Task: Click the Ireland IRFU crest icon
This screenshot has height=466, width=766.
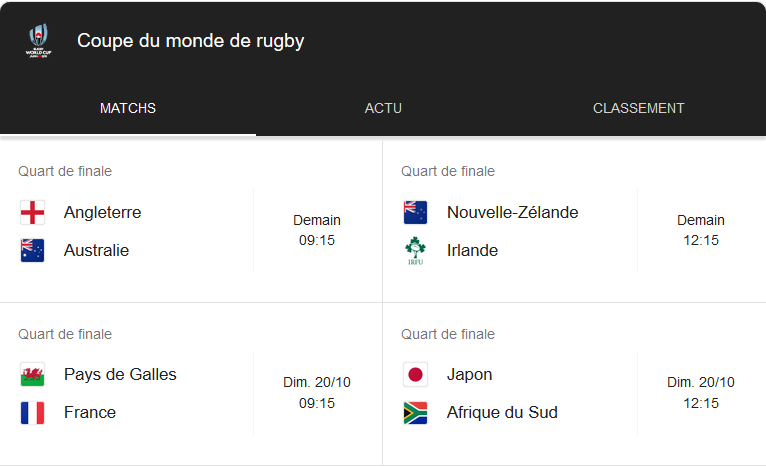Action: [415, 251]
